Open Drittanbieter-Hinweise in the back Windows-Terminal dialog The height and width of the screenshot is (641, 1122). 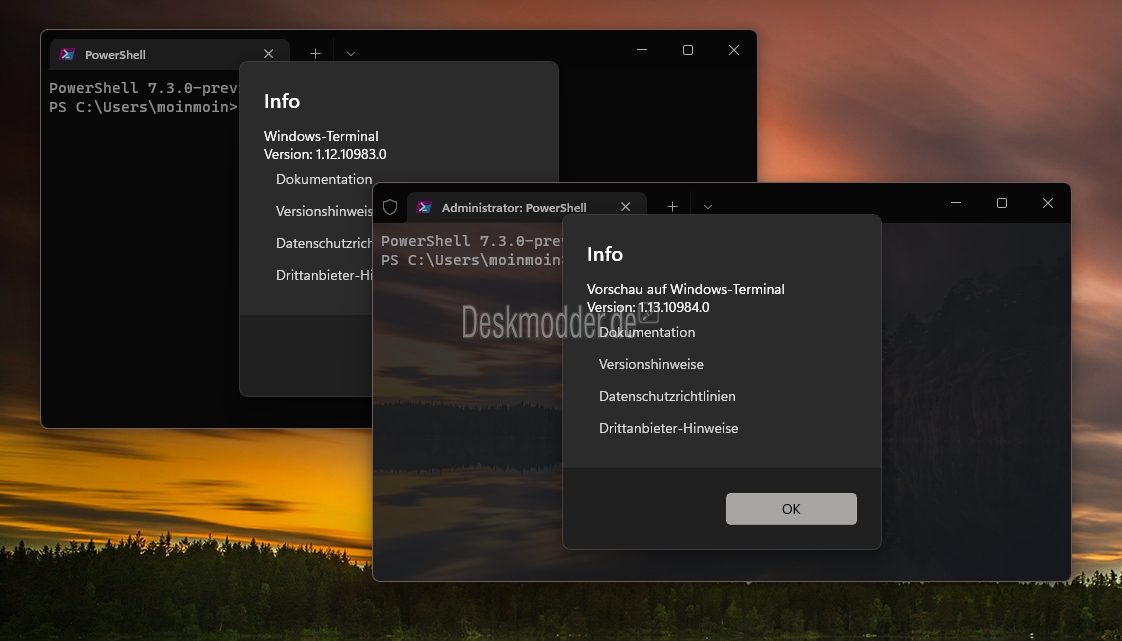324,275
